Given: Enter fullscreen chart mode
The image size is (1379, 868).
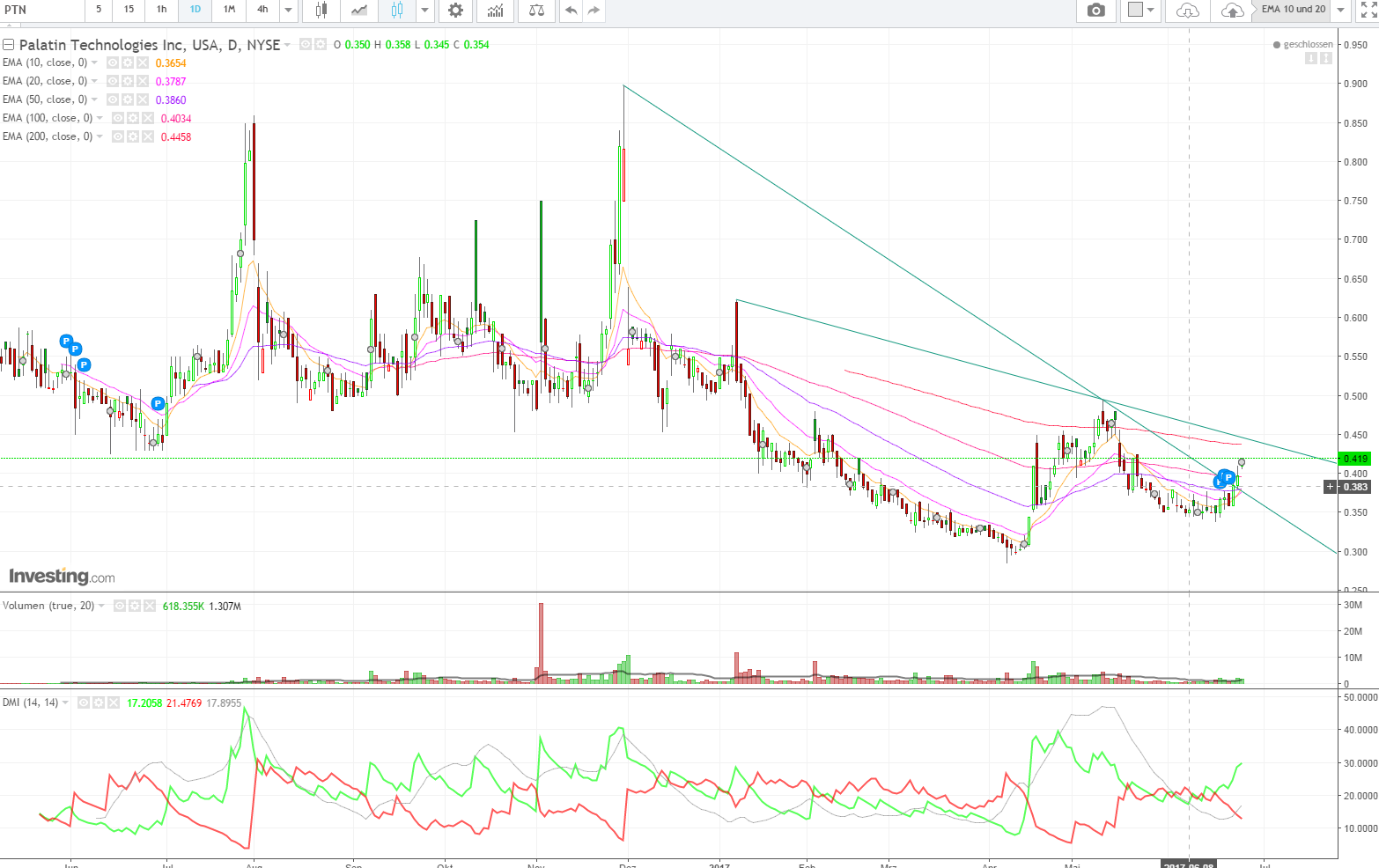Looking at the screenshot, I should [1368, 10].
